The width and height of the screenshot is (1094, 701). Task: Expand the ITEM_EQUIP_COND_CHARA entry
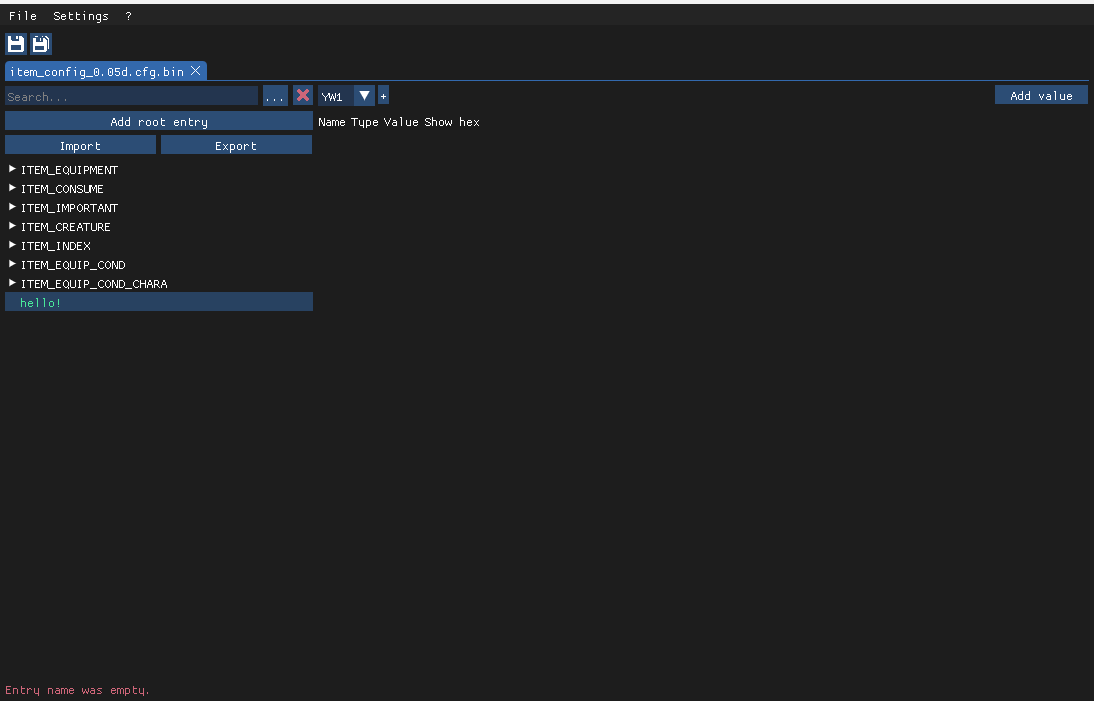tap(12, 283)
